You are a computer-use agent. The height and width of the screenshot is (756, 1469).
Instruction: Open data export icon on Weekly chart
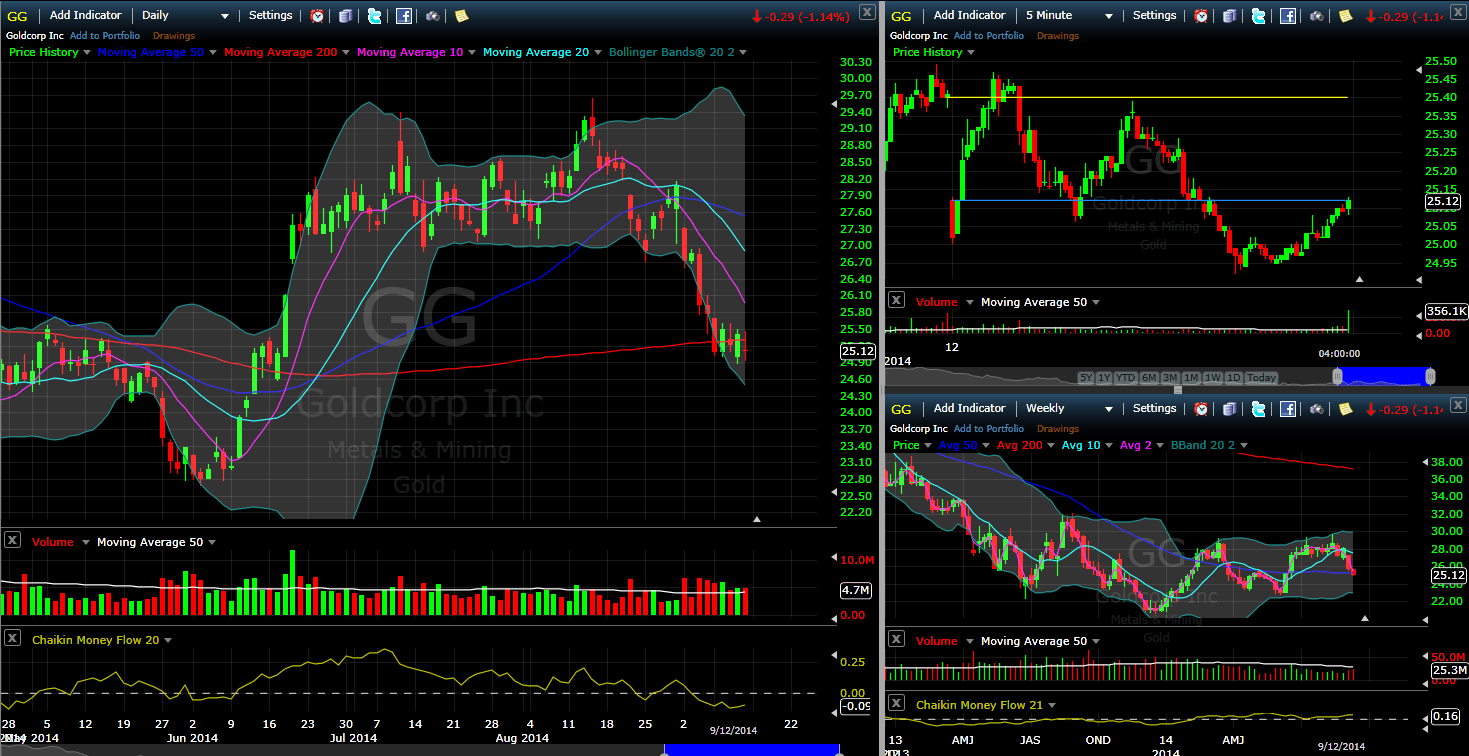pos(1229,409)
